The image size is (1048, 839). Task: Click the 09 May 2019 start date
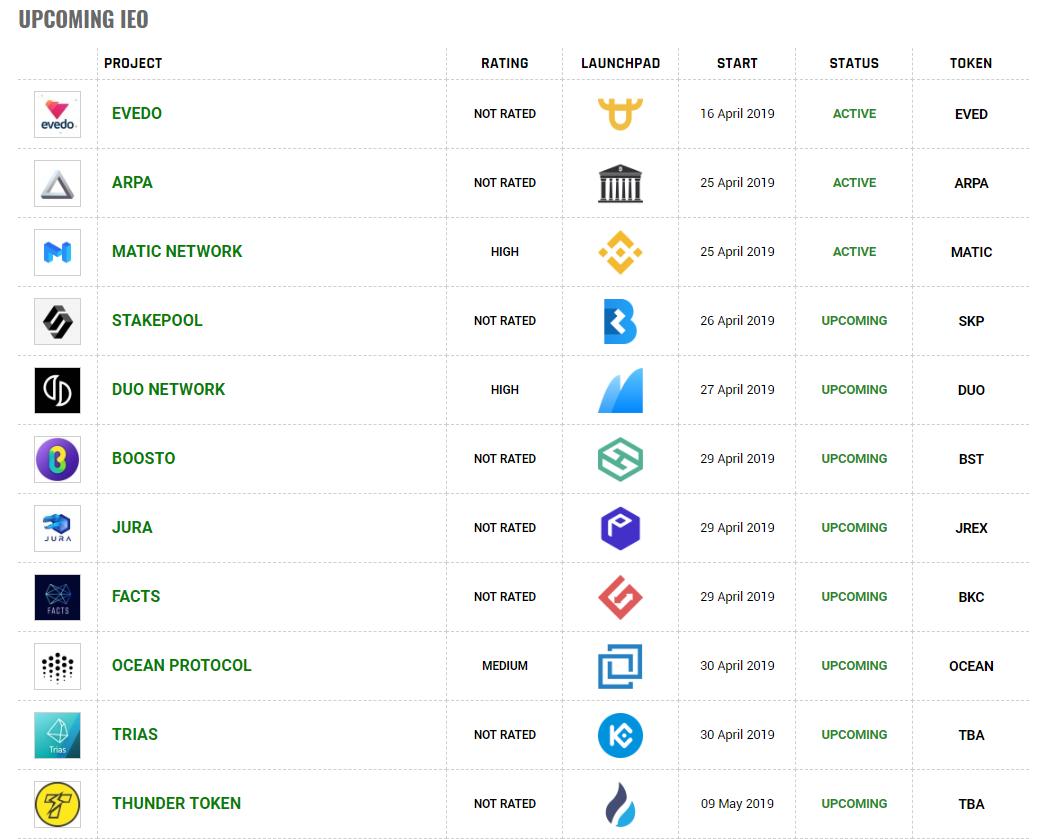737,803
